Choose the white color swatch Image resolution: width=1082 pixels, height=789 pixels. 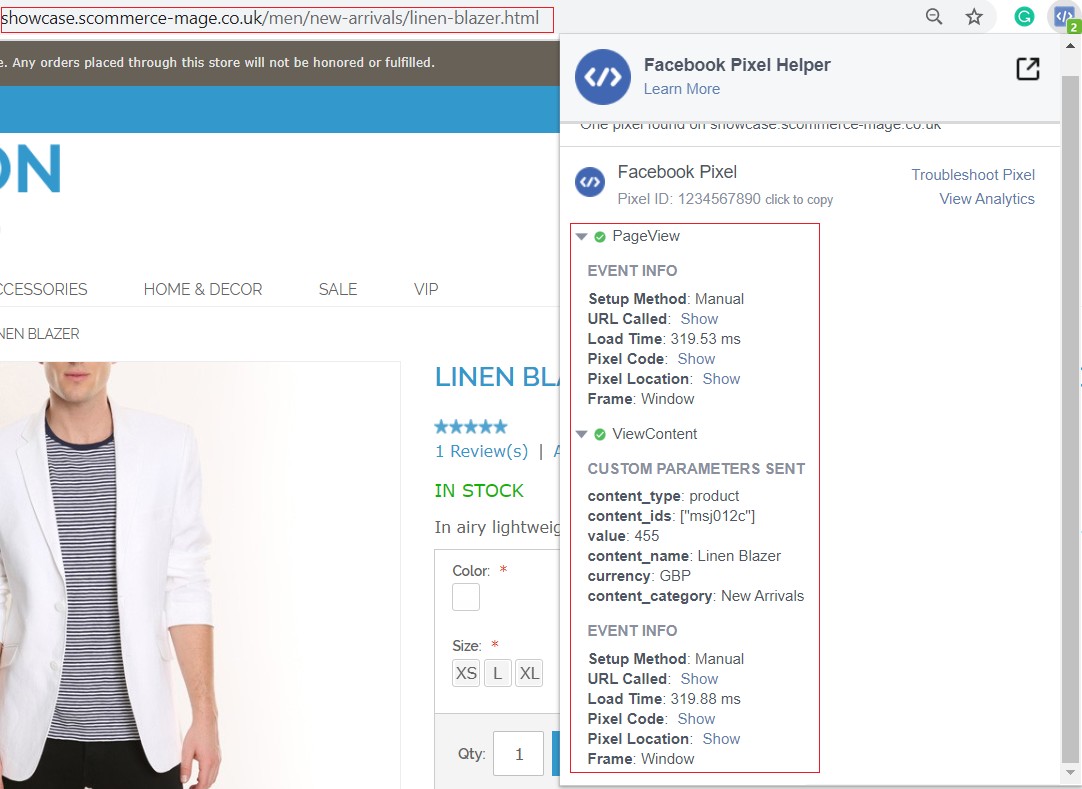pyautogui.click(x=466, y=597)
